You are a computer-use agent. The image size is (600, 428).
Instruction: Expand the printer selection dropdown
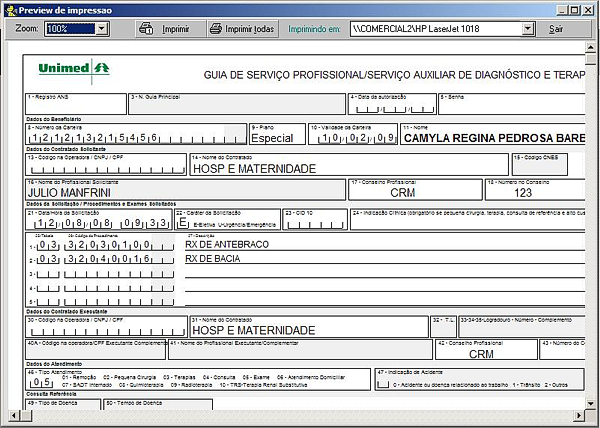point(527,29)
